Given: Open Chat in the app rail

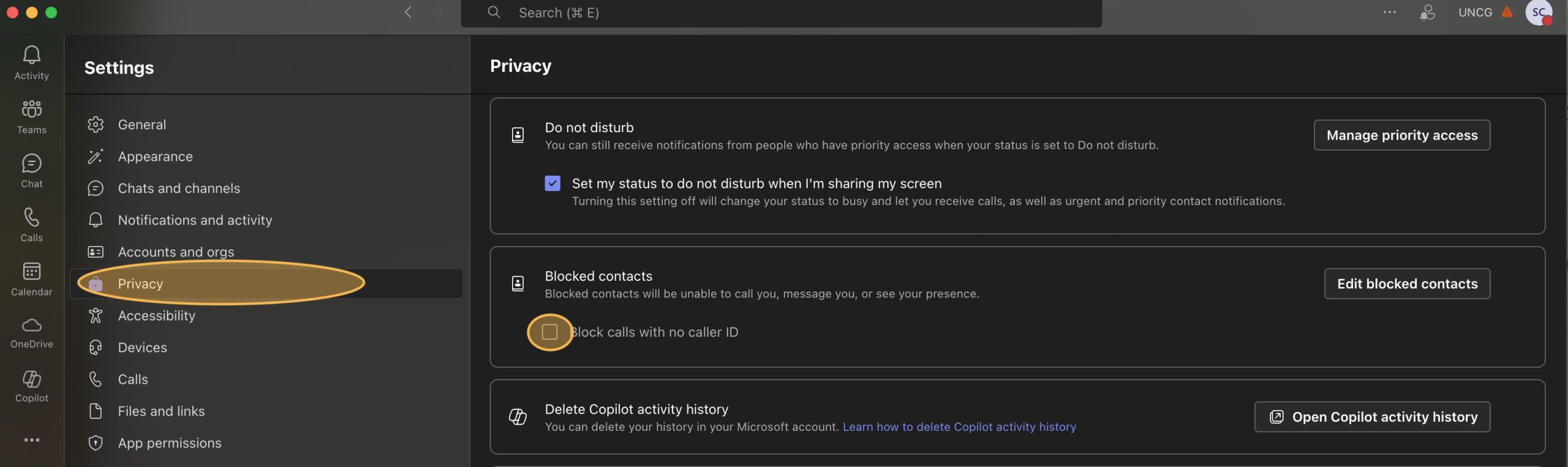Looking at the screenshot, I should [x=32, y=171].
